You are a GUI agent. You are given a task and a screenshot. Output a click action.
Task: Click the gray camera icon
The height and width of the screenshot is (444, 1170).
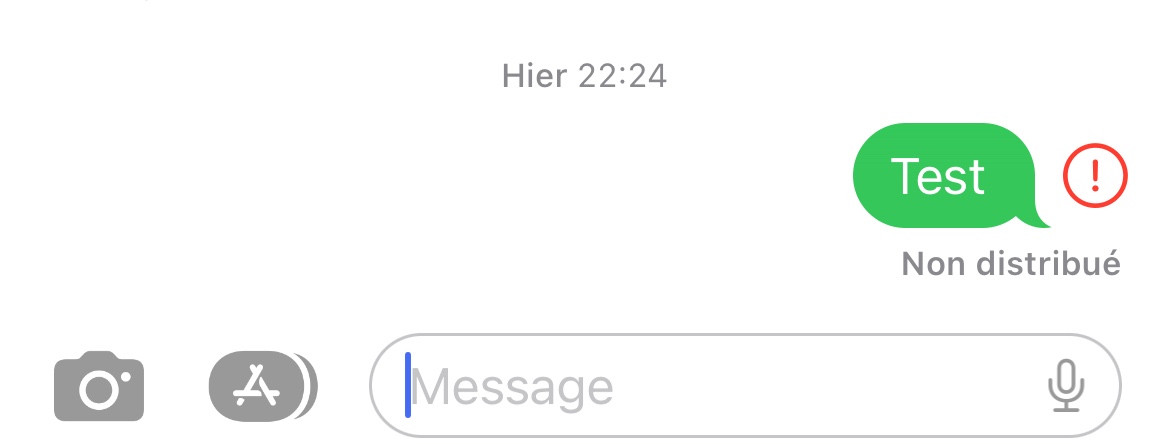tap(98, 386)
